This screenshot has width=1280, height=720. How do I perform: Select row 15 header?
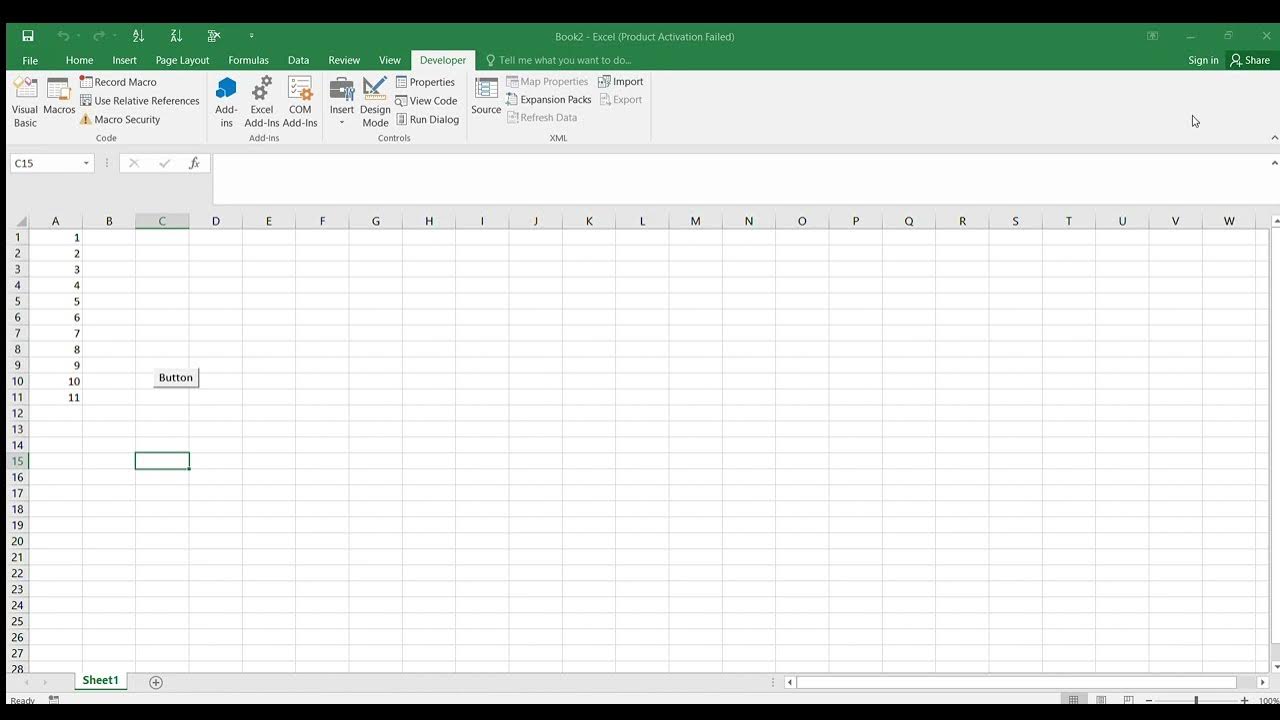(18, 461)
